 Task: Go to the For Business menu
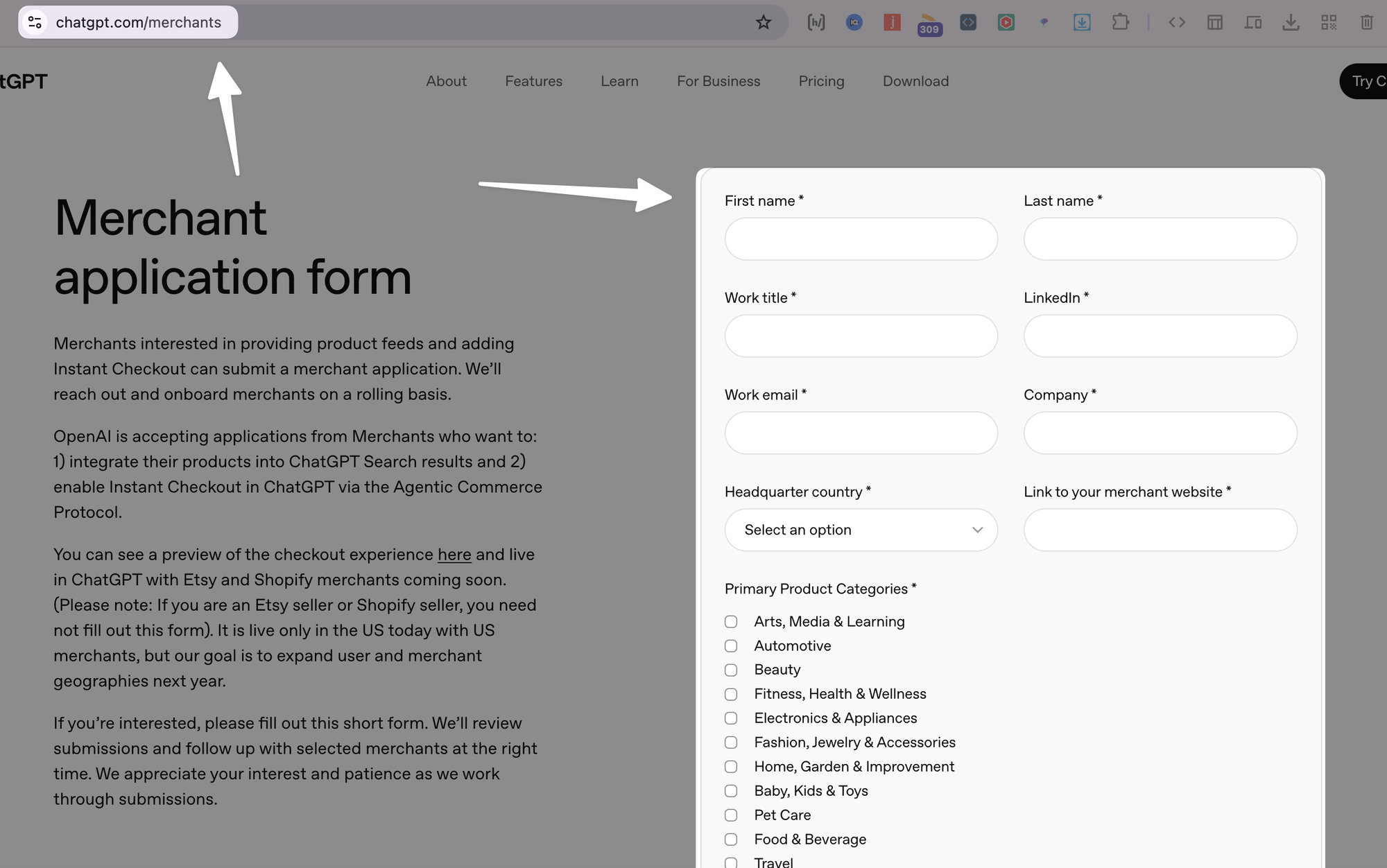pos(718,81)
